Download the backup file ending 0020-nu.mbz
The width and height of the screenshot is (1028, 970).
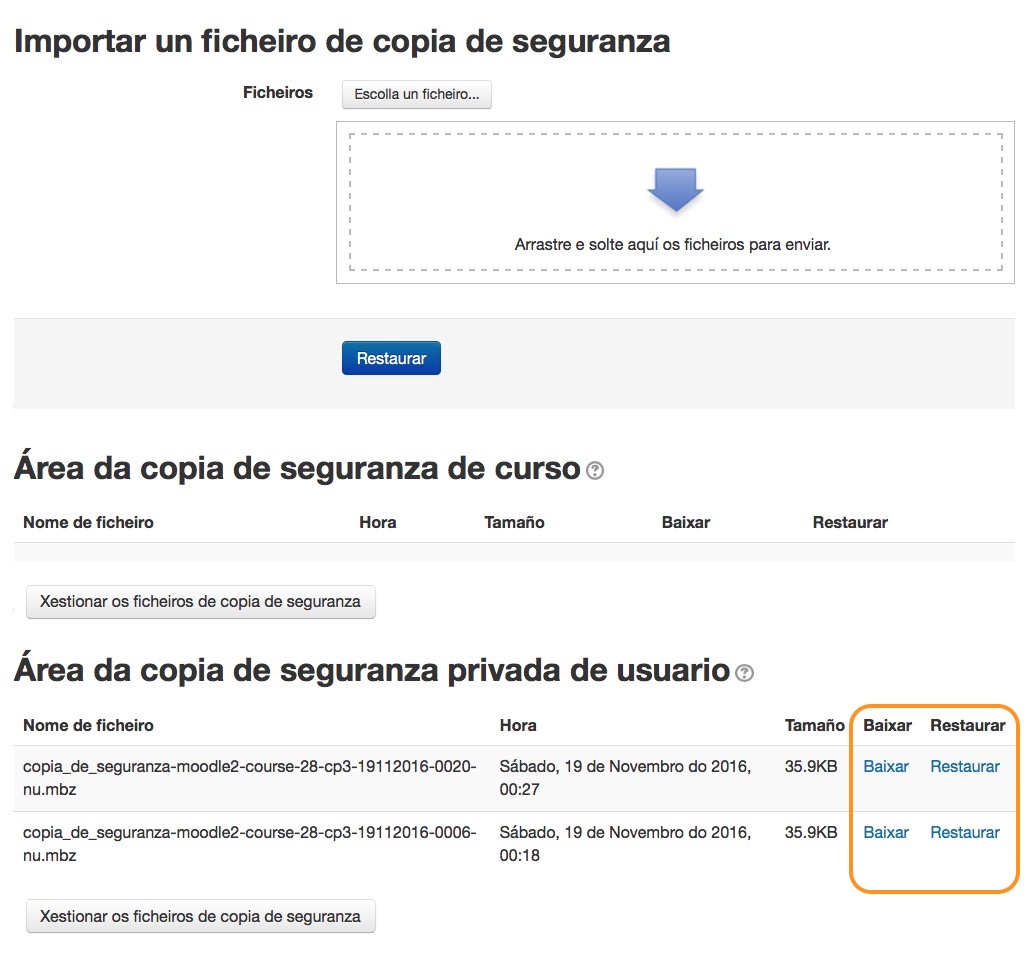885,767
